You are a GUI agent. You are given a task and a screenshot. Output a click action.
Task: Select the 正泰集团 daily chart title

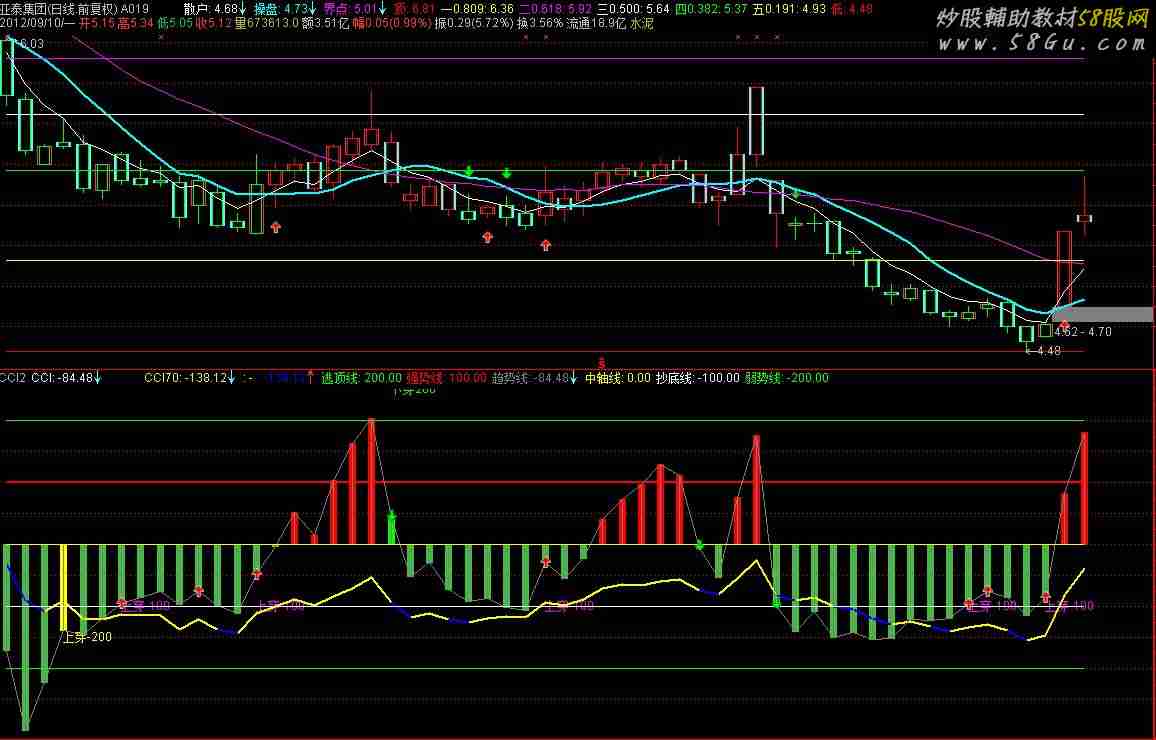(x=58, y=9)
